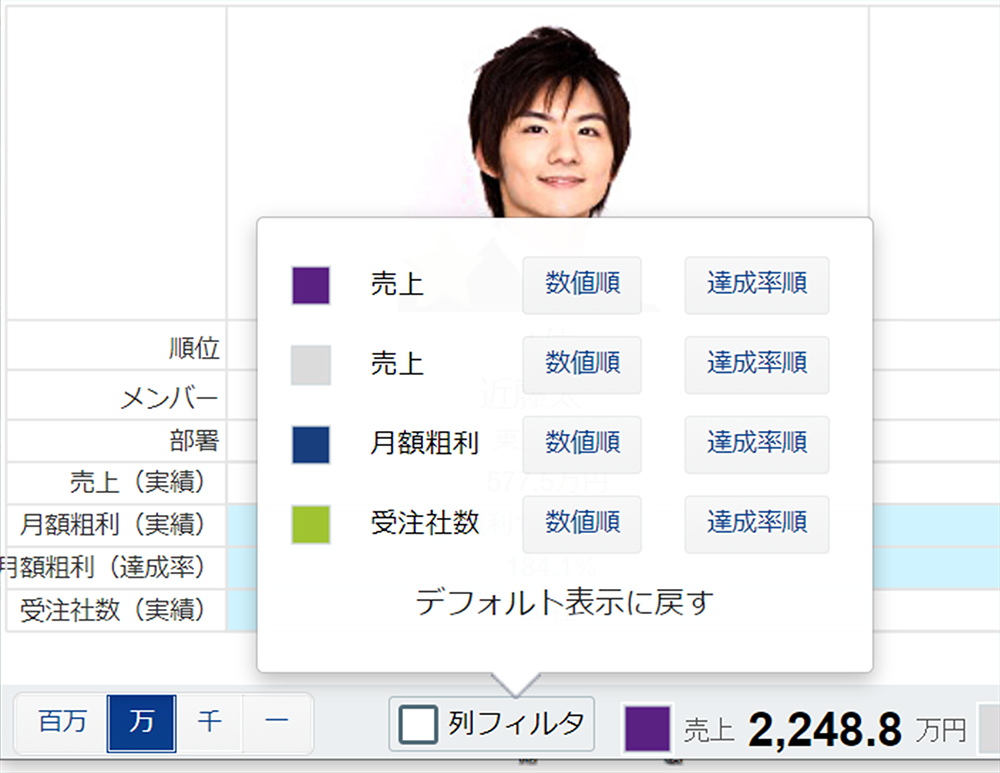Sort gray 売上 by 数値順
Viewport: 1000px width, 773px height.
point(582,365)
